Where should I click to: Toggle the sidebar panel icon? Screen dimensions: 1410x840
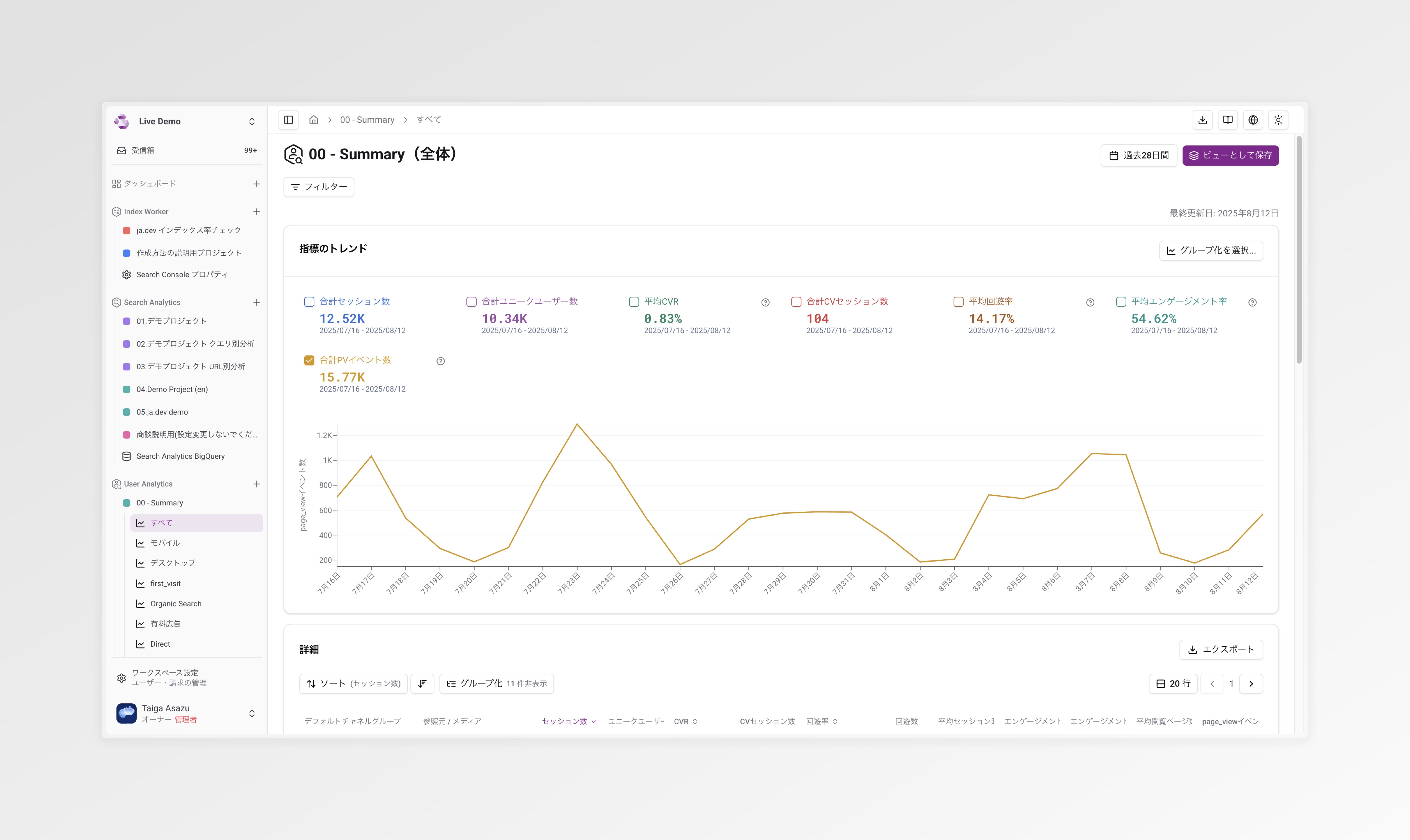pyautogui.click(x=289, y=119)
